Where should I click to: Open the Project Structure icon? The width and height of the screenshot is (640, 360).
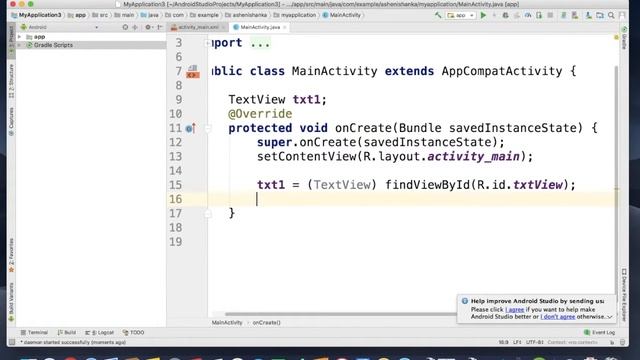600,15
